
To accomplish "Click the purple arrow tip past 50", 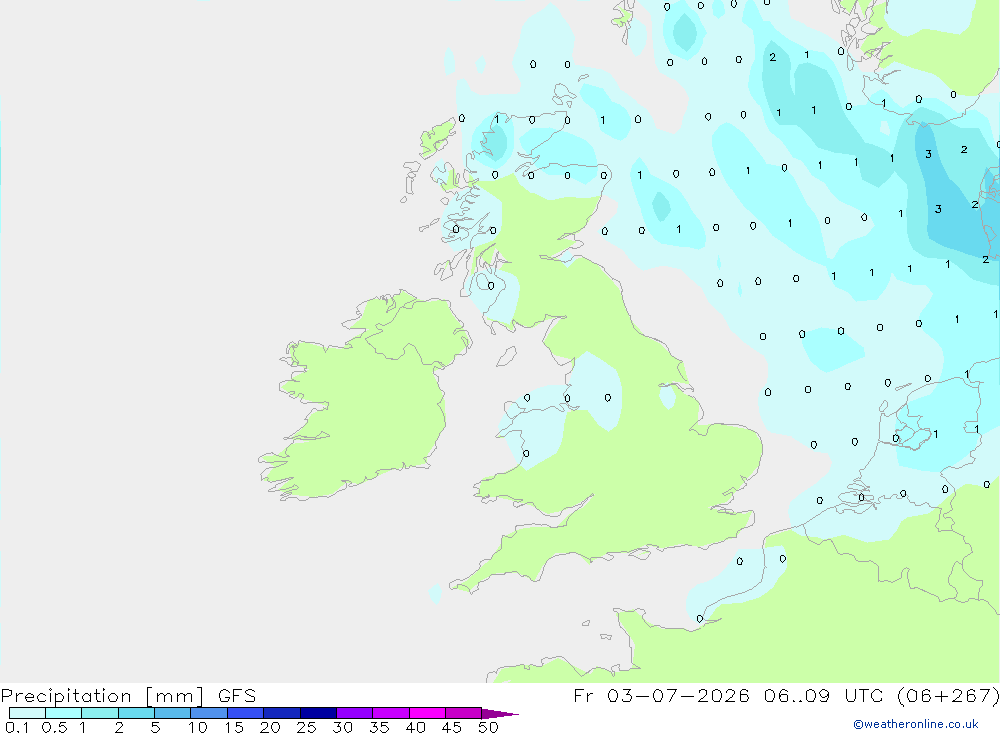I will [x=500, y=713].
